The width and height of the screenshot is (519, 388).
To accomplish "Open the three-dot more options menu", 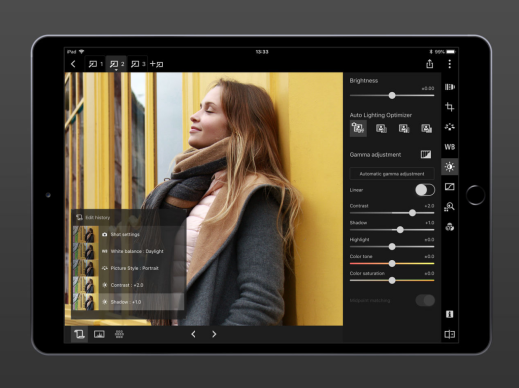I will [449, 64].
